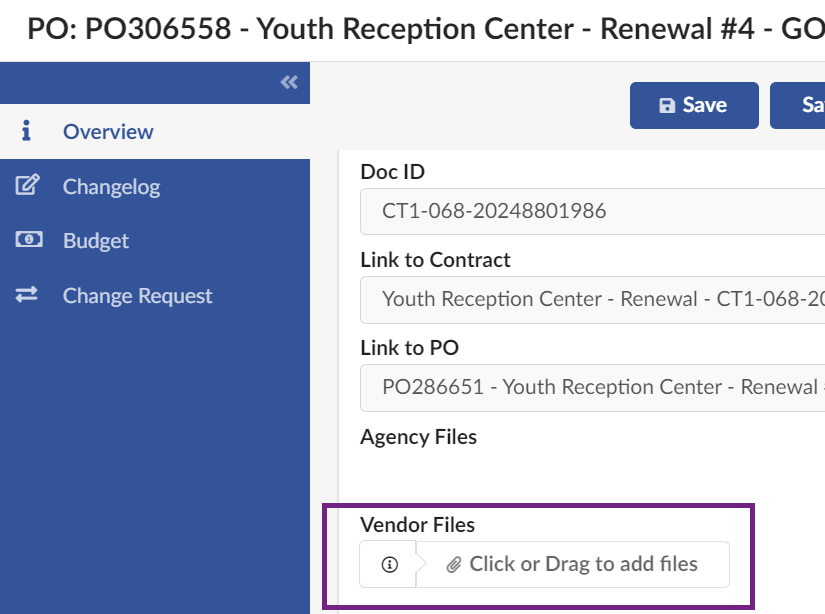Focus the Doc ID input field
The image size is (825, 614).
pyautogui.click(x=592, y=211)
